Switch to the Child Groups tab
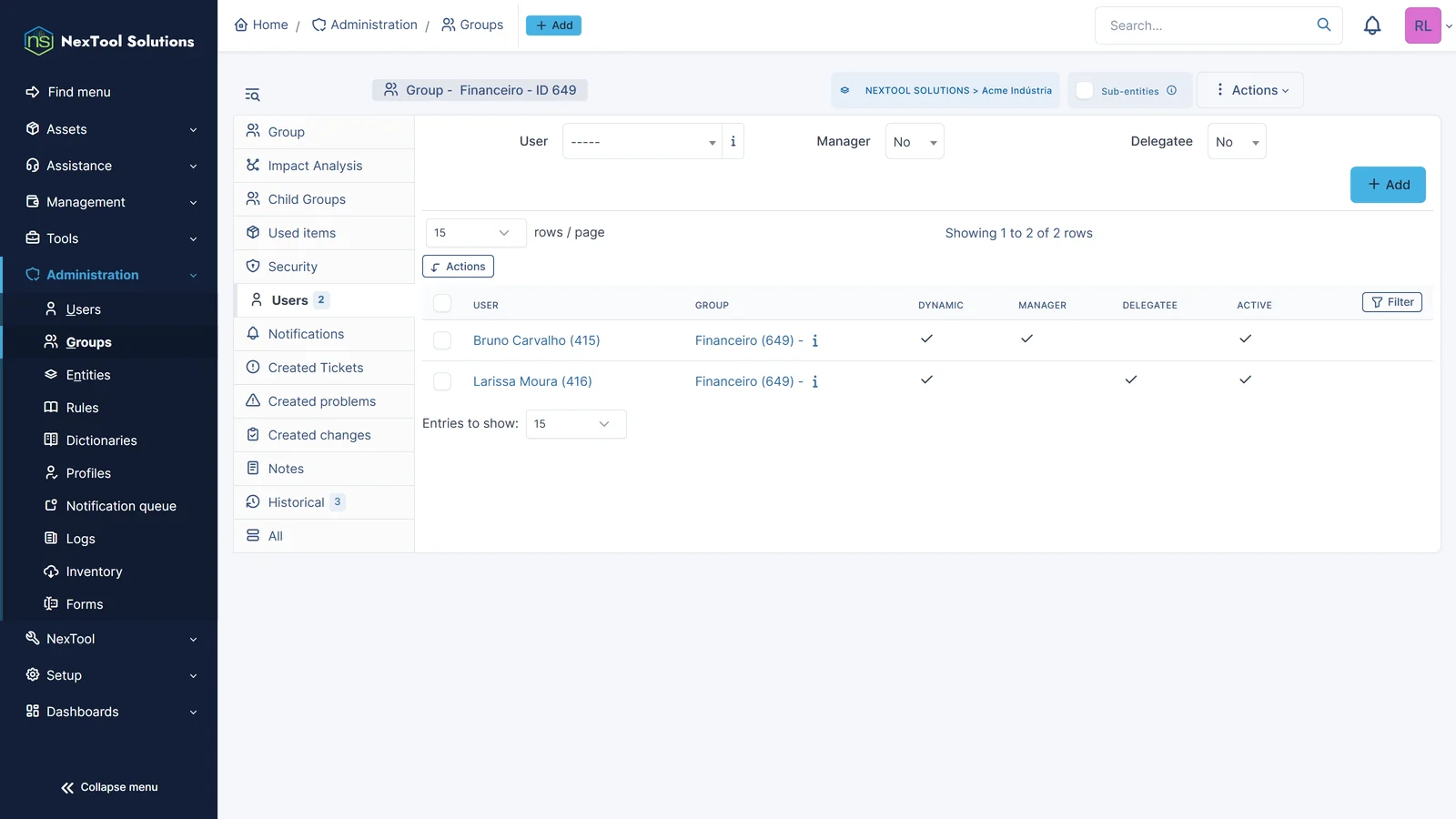This screenshot has height=819, width=1456. point(324,199)
